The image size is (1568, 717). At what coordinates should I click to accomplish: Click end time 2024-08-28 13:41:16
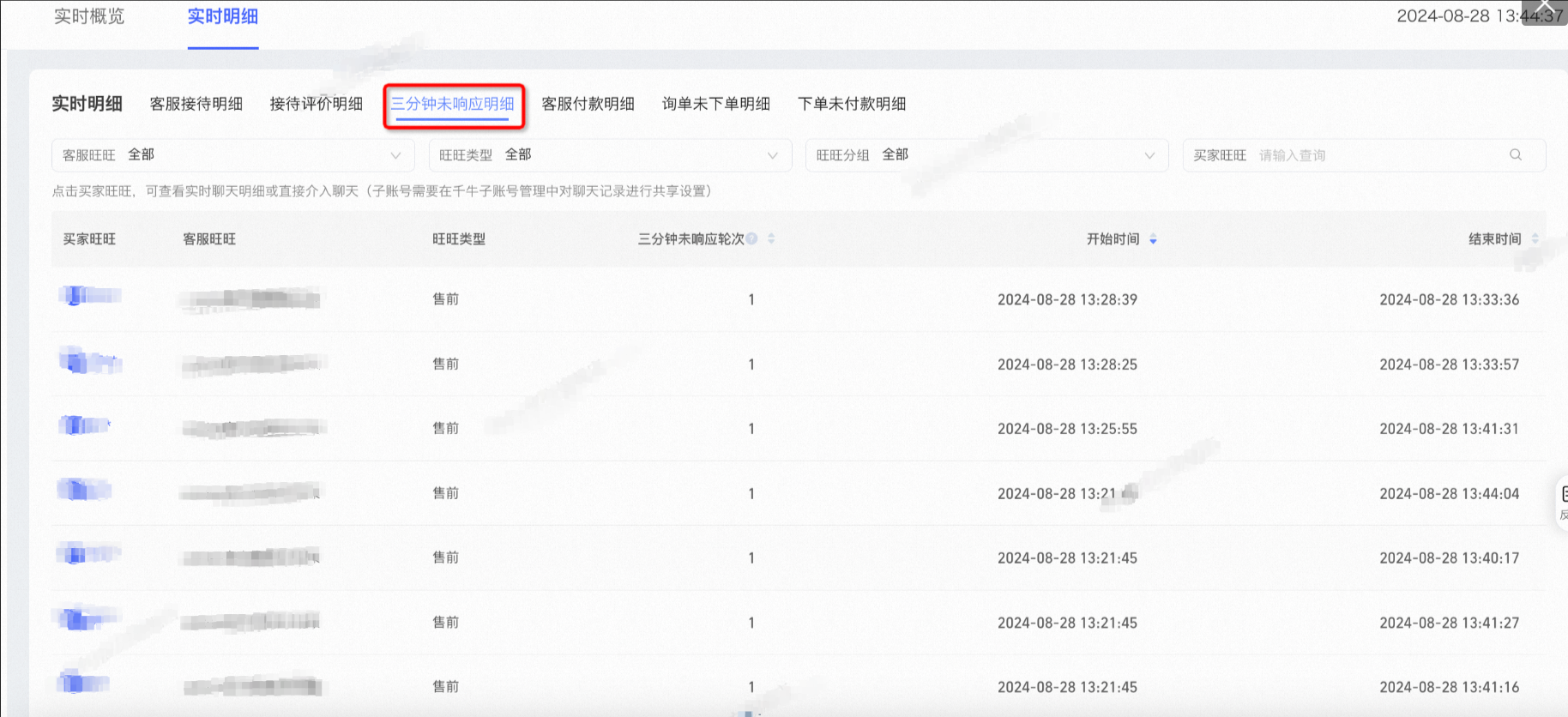pyautogui.click(x=1449, y=687)
